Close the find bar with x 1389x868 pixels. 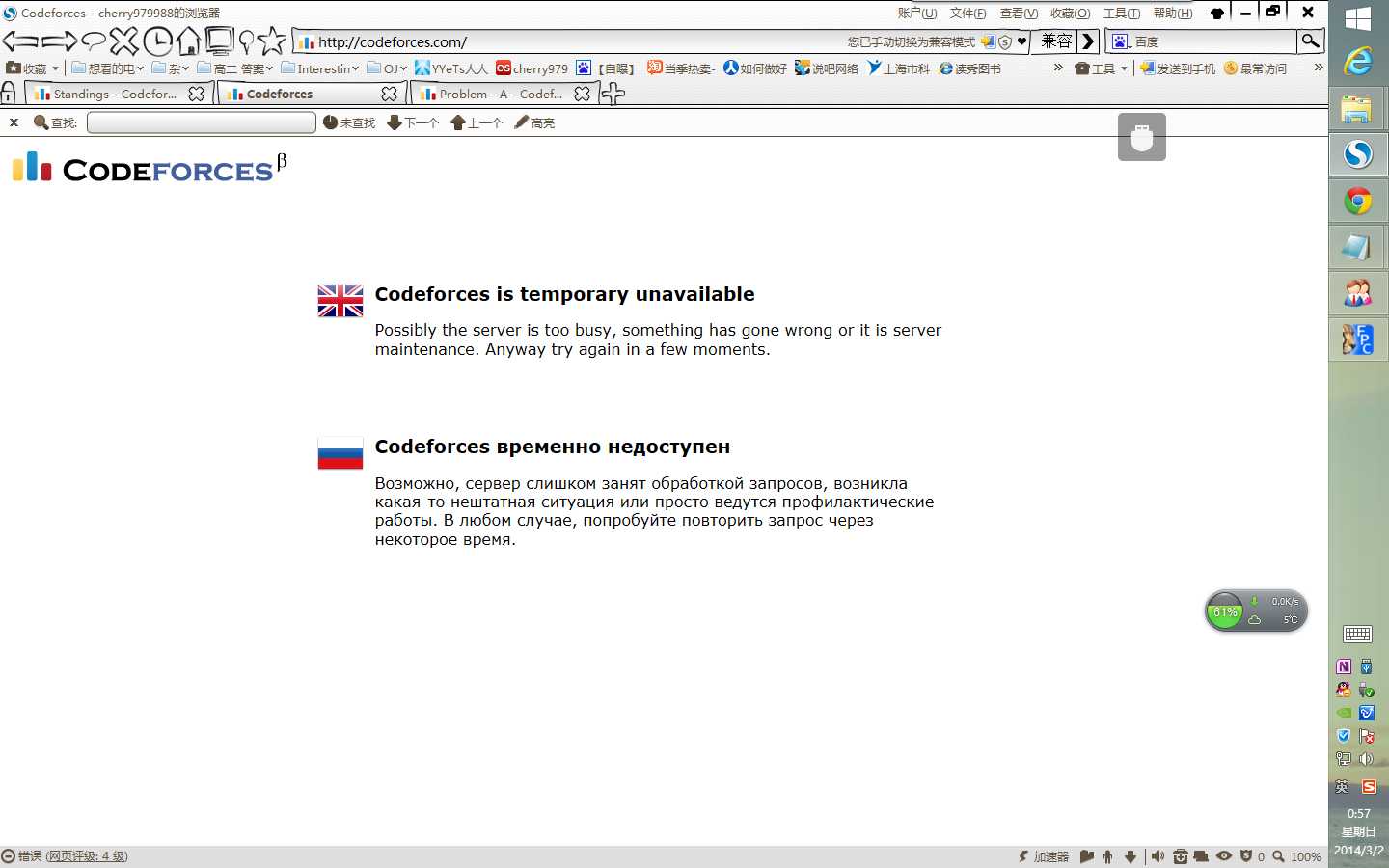coord(14,122)
